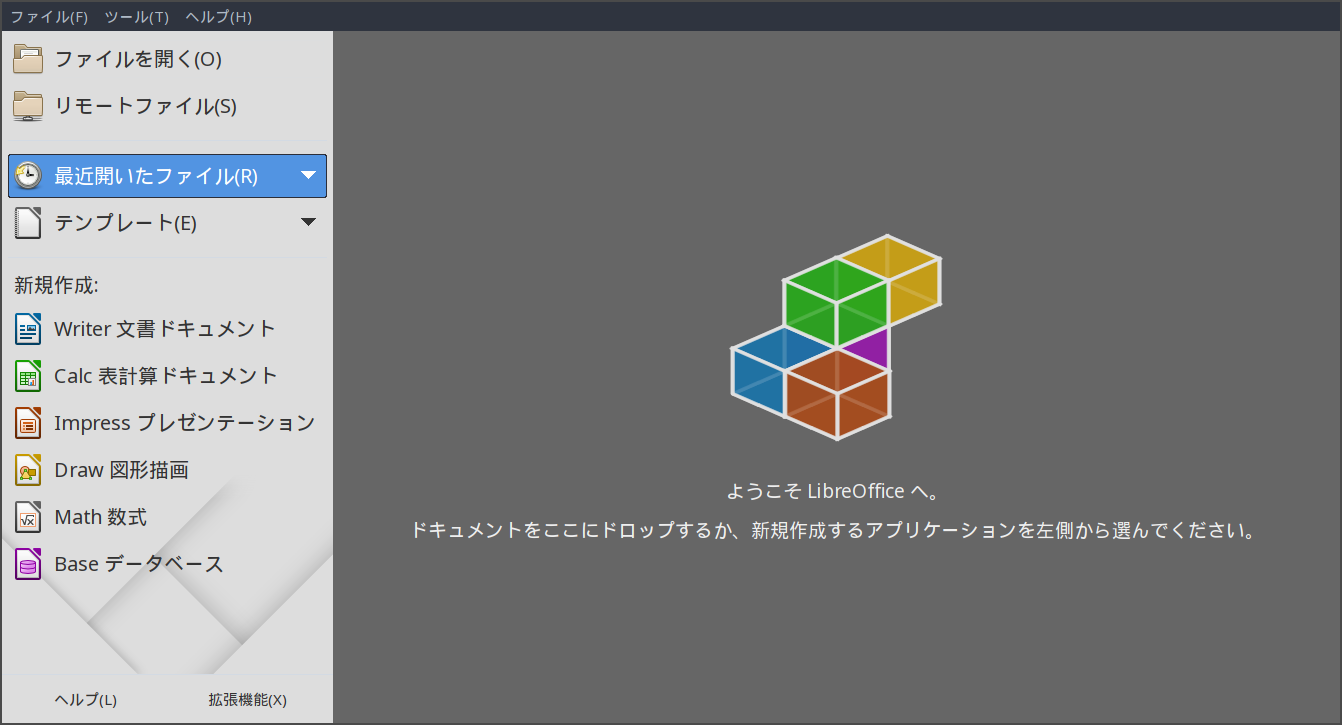Click the Base database icon
Screen dimensions: 1342x725
click(x=28, y=564)
